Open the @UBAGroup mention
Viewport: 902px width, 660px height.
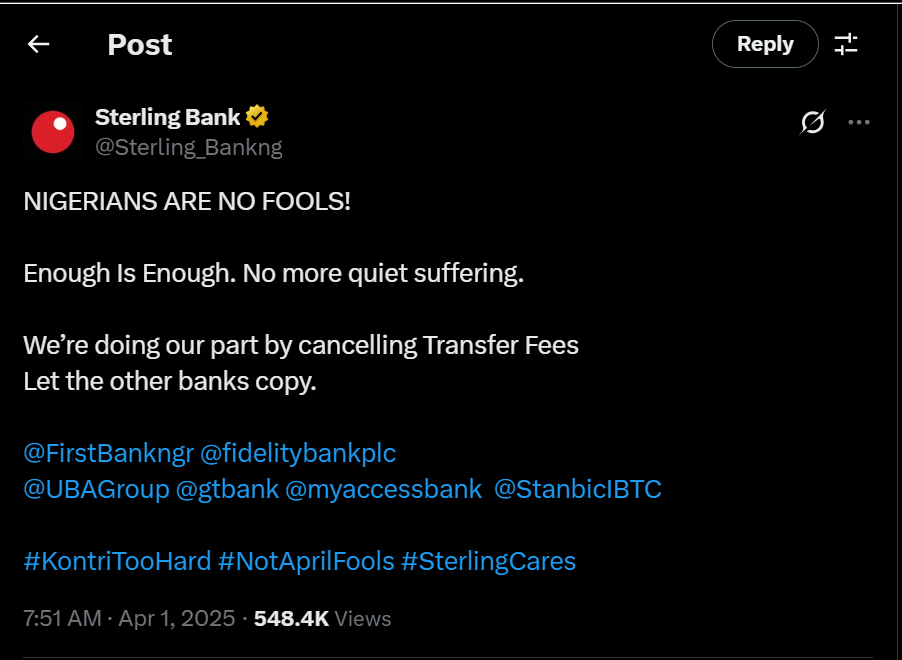pos(96,490)
